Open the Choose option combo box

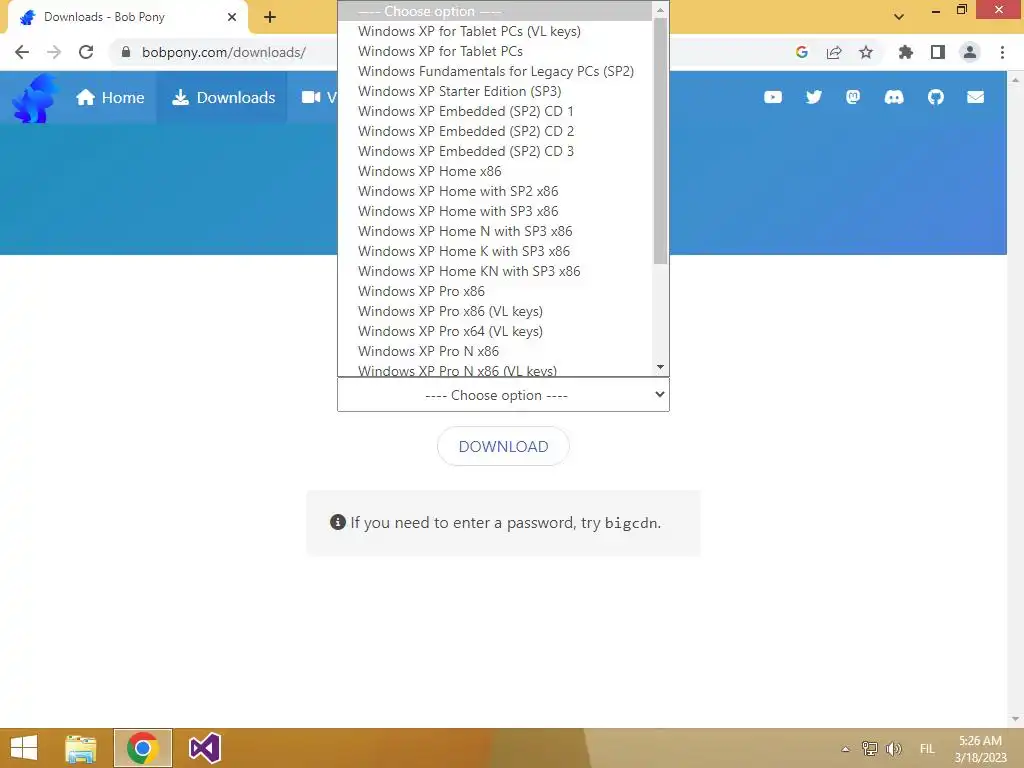(x=503, y=394)
